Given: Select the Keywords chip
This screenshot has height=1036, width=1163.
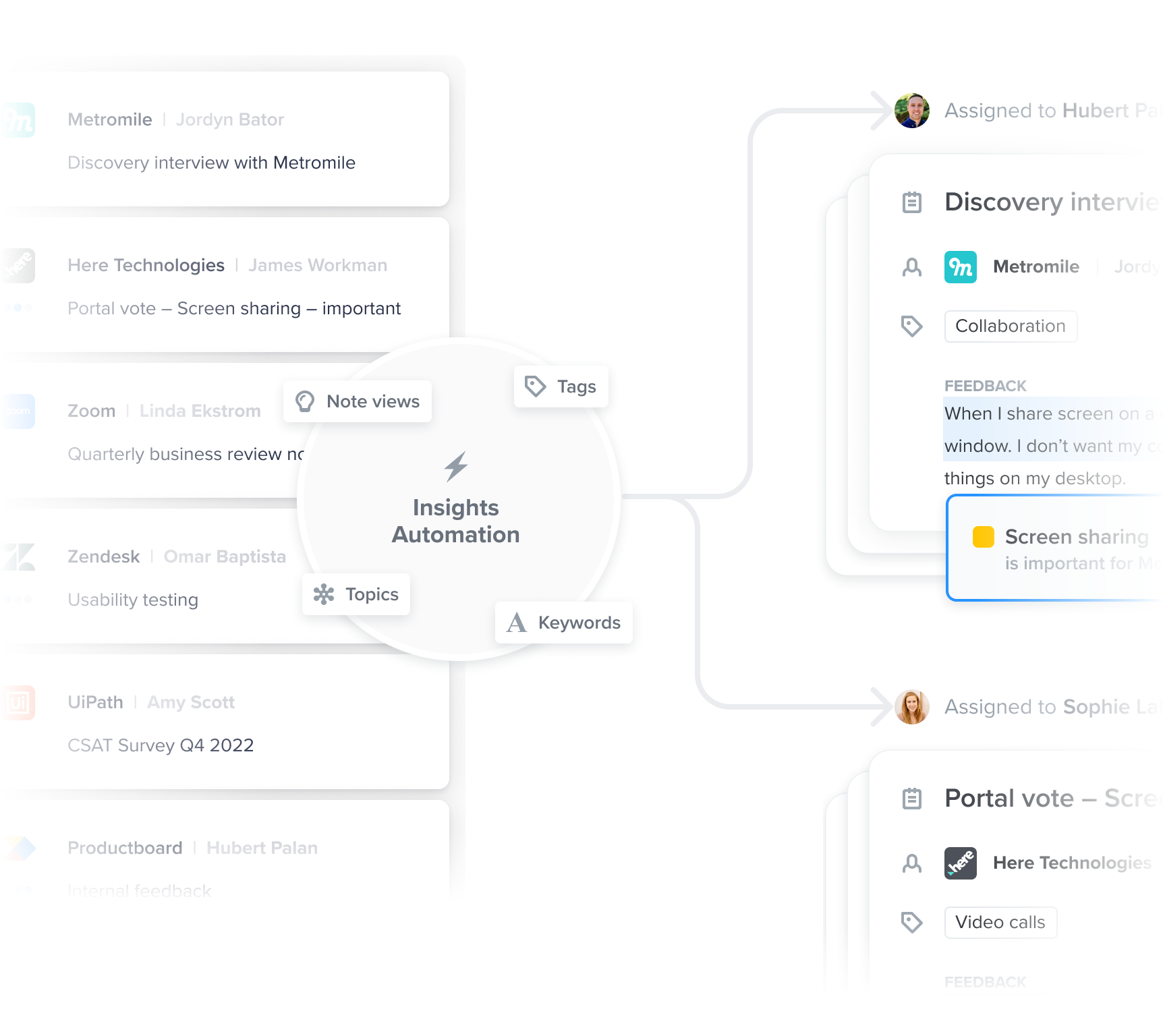Looking at the screenshot, I should pos(564,623).
